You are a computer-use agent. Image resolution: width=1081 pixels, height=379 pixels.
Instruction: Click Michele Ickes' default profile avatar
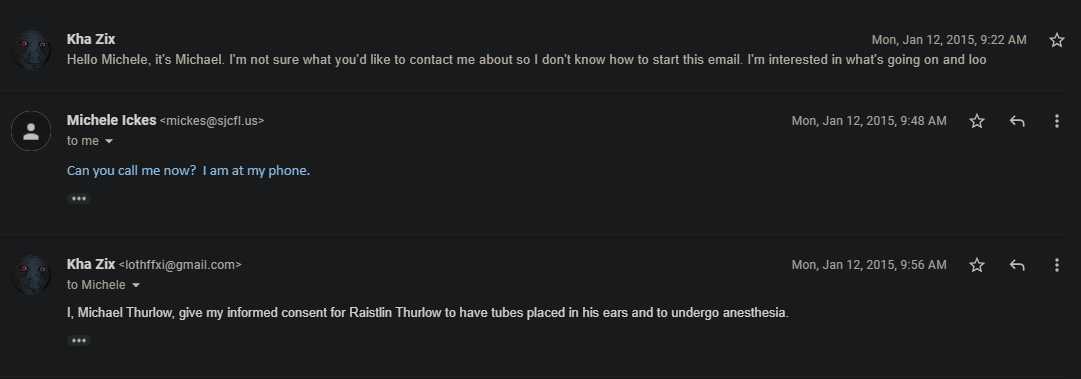[x=31, y=131]
